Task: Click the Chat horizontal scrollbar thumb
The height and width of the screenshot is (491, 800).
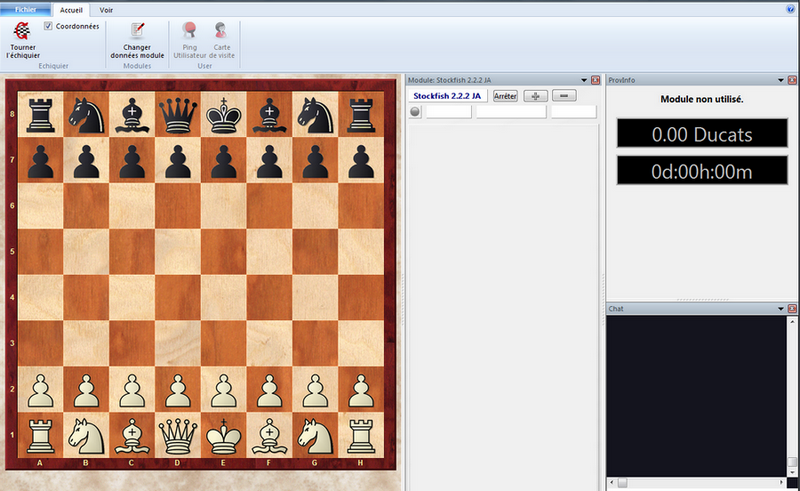Action: pyautogui.click(x=624, y=484)
